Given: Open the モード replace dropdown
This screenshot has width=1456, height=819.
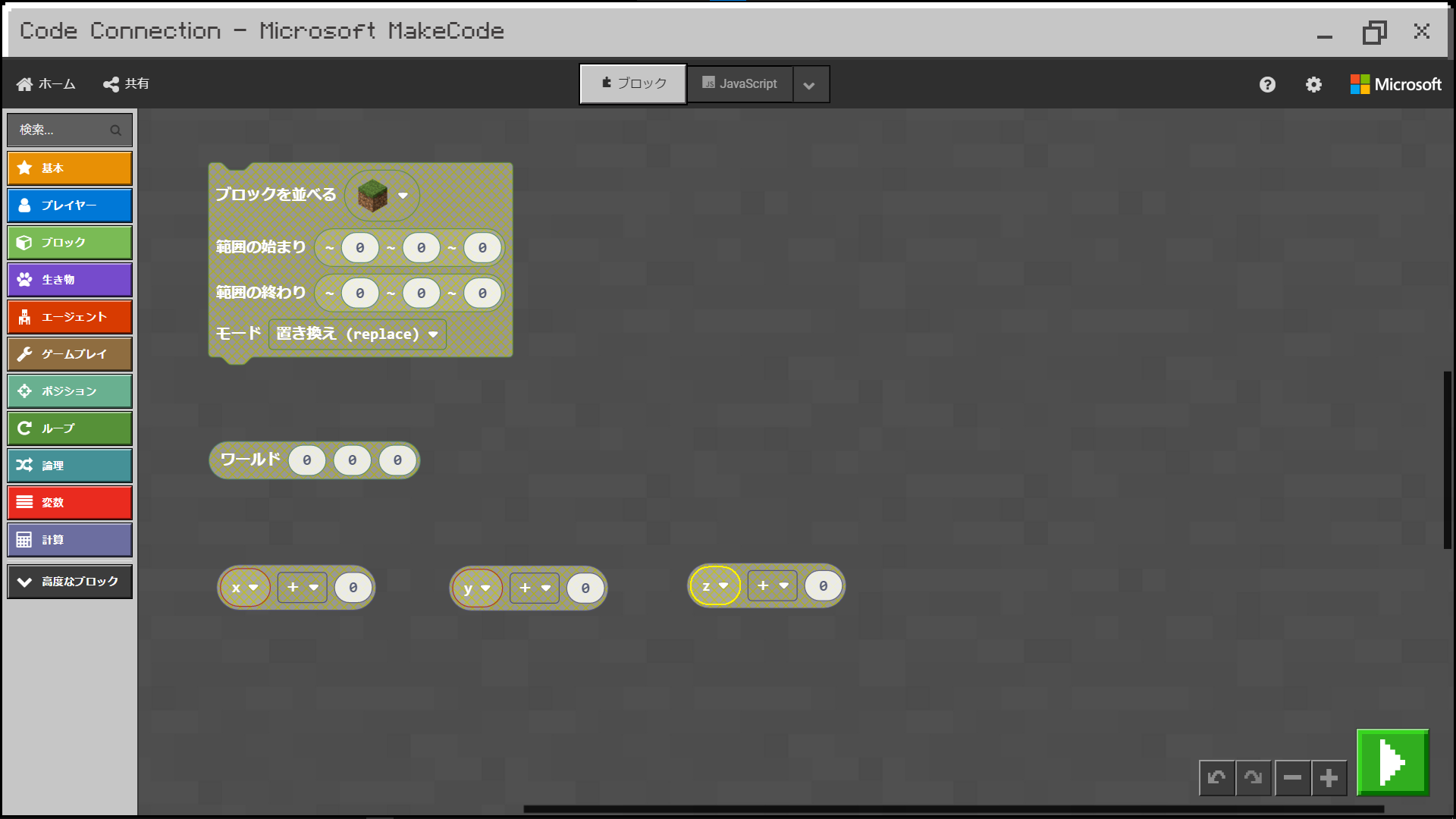Looking at the screenshot, I should [x=357, y=334].
